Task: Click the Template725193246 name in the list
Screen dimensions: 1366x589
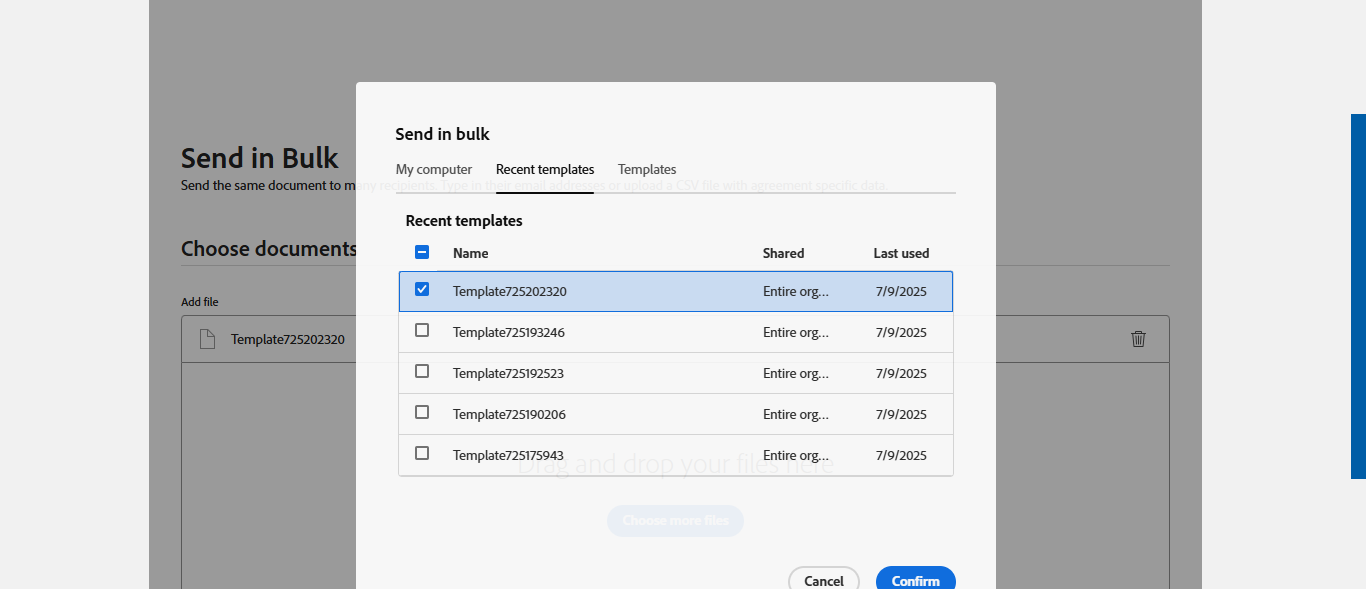Action: [509, 333]
